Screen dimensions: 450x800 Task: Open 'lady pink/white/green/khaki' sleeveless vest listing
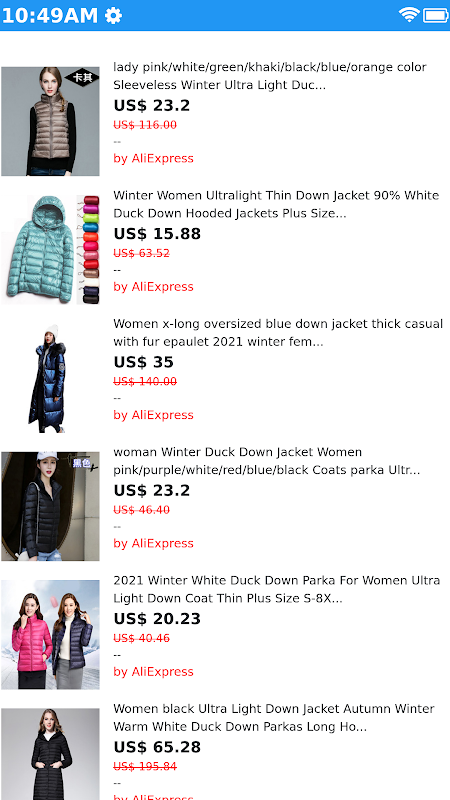pos(270,76)
